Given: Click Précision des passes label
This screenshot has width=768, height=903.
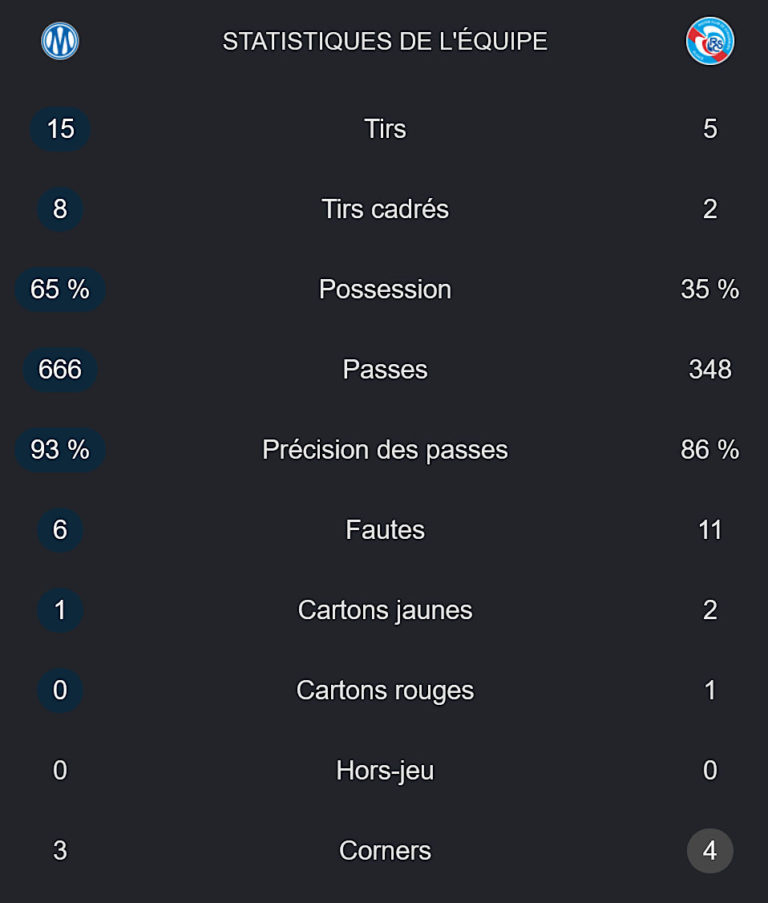Looking at the screenshot, I should tap(385, 450).
